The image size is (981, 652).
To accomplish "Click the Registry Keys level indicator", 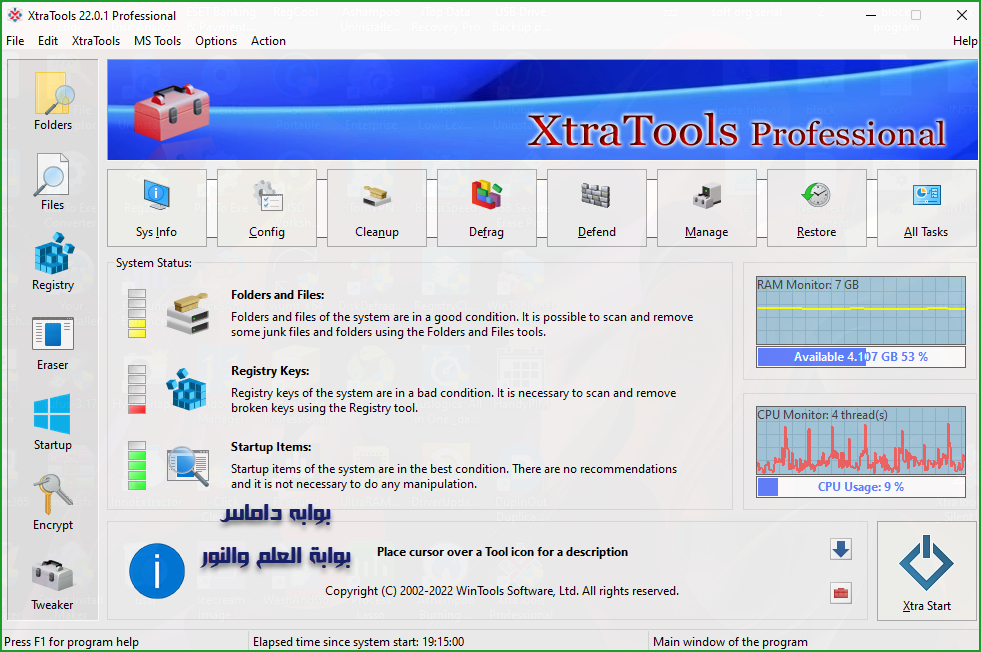I will point(137,389).
